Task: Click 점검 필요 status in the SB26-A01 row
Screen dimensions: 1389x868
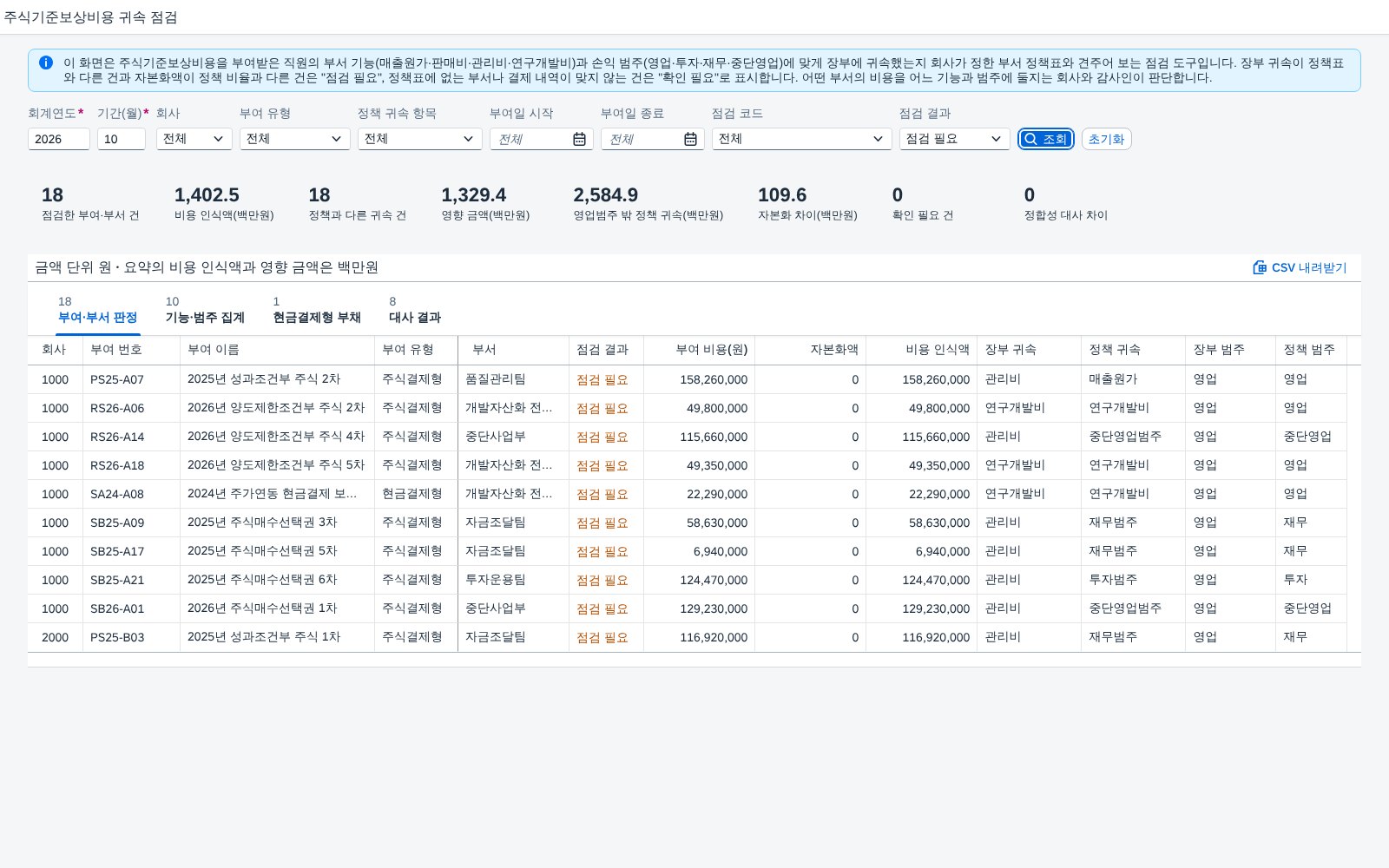Action: pos(602,608)
